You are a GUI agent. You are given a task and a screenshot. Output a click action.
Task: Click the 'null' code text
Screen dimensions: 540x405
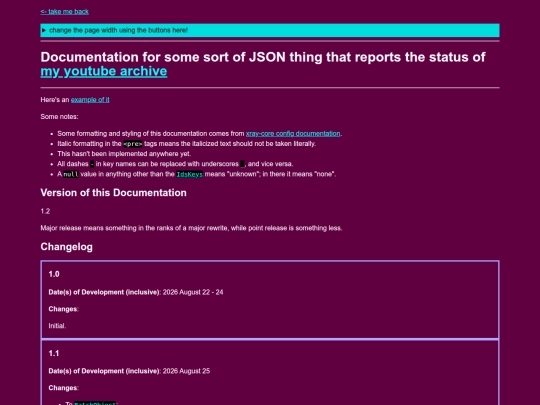[x=71, y=174]
